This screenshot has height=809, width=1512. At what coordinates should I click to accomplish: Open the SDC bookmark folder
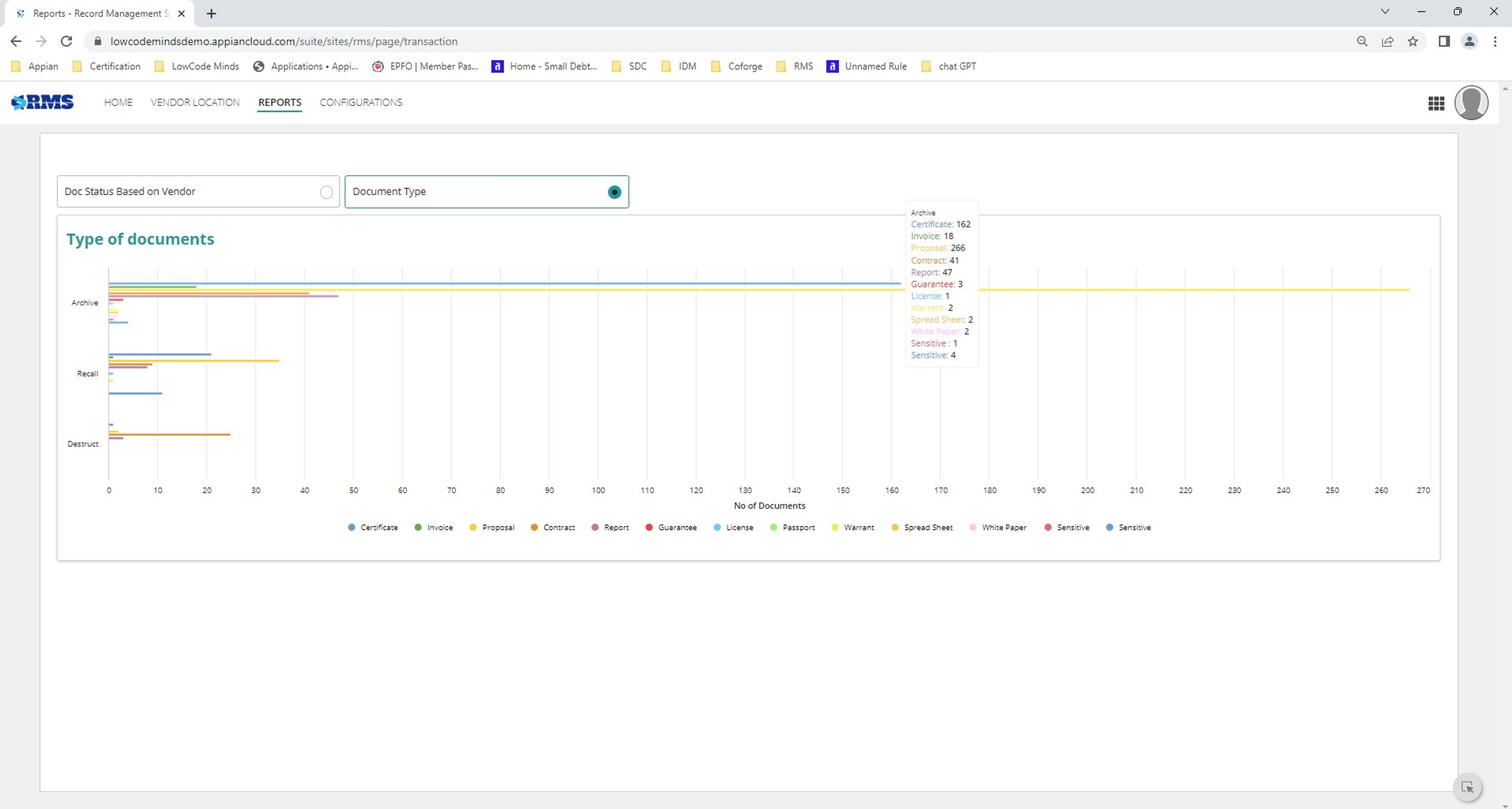pyautogui.click(x=629, y=66)
